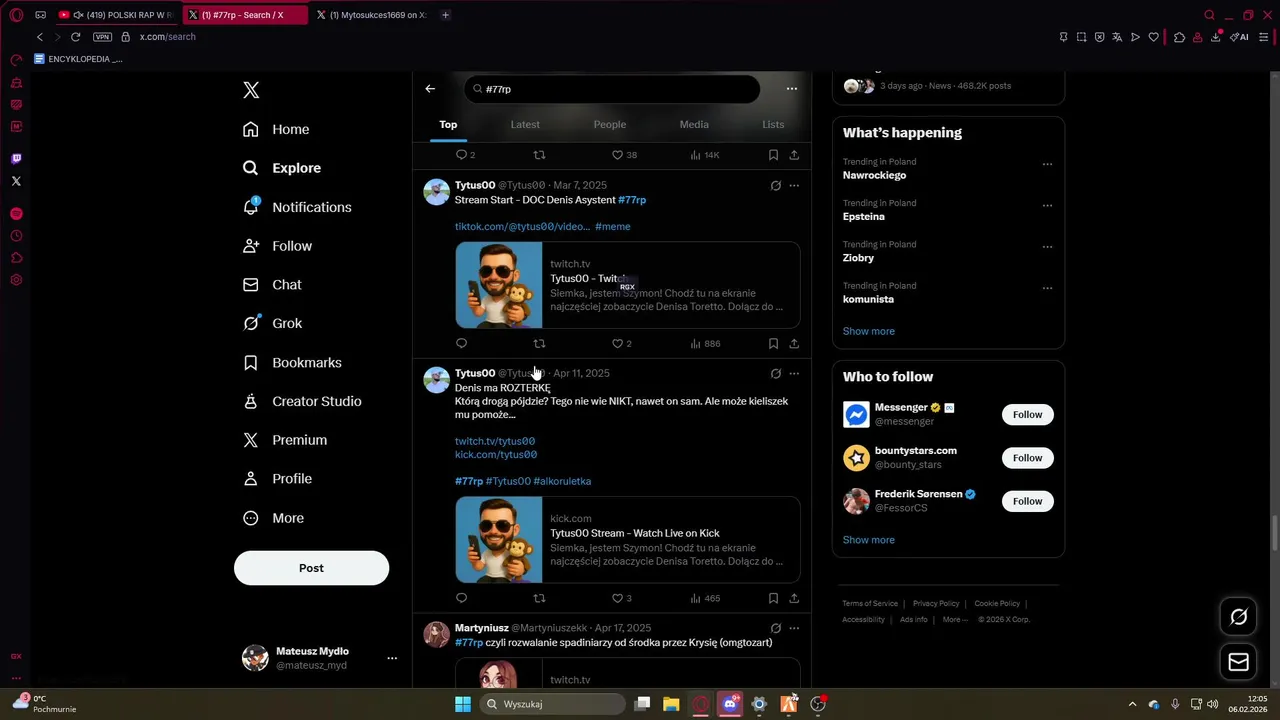The width and height of the screenshot is (1280, 720).
Task: Open the twitch.tv/tytus00 link
Action: 495,441
